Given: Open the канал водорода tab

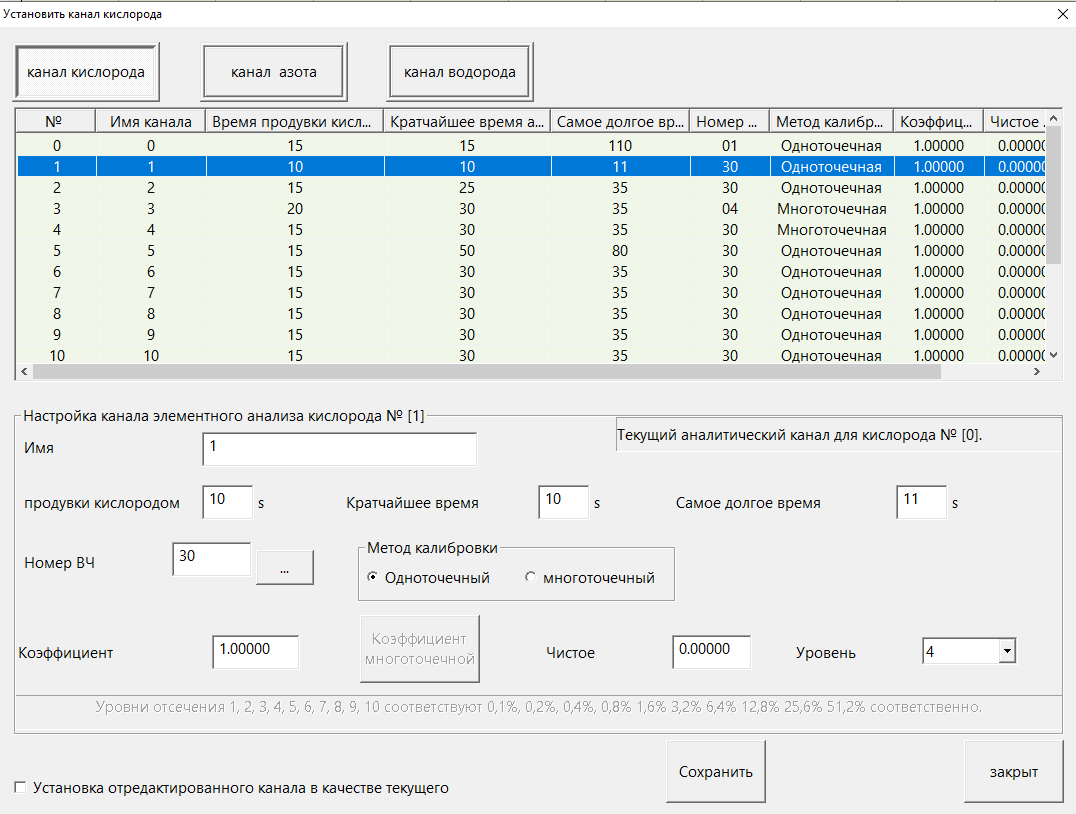Looking at the screenshot, I should pyautogui.click(x=460, y=72).
